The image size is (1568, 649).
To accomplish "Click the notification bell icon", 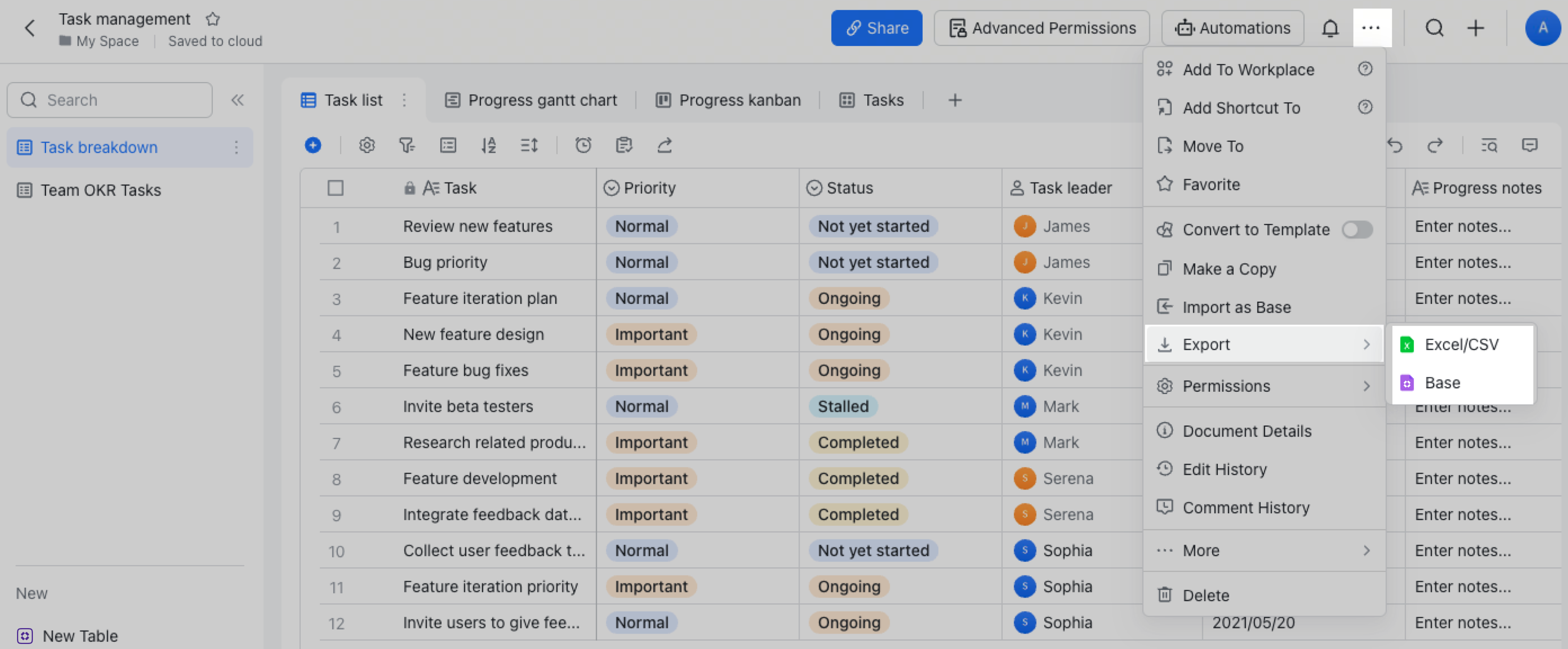I will [x=1330, y=28].
